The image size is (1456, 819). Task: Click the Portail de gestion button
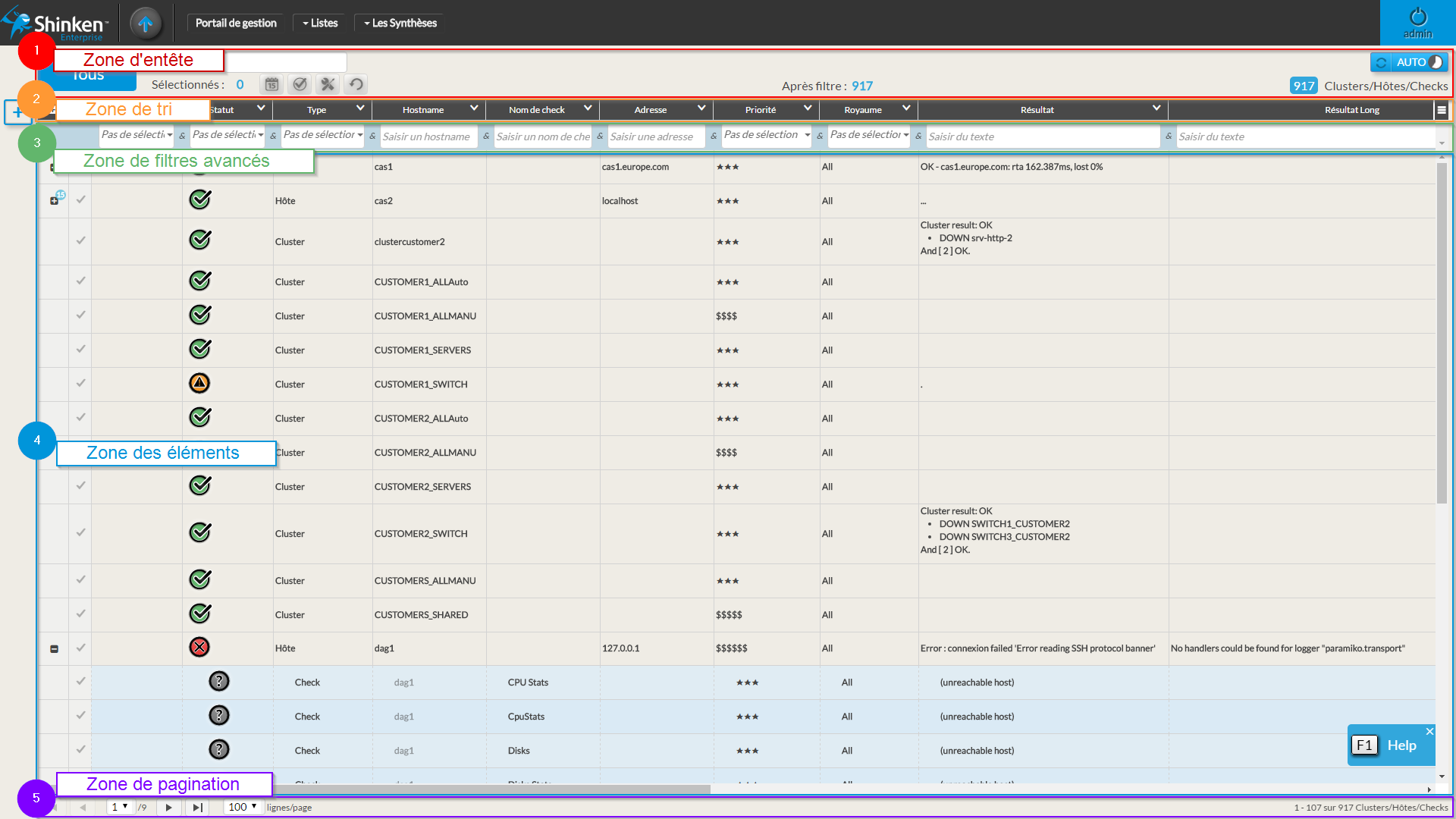click(236, 23)
